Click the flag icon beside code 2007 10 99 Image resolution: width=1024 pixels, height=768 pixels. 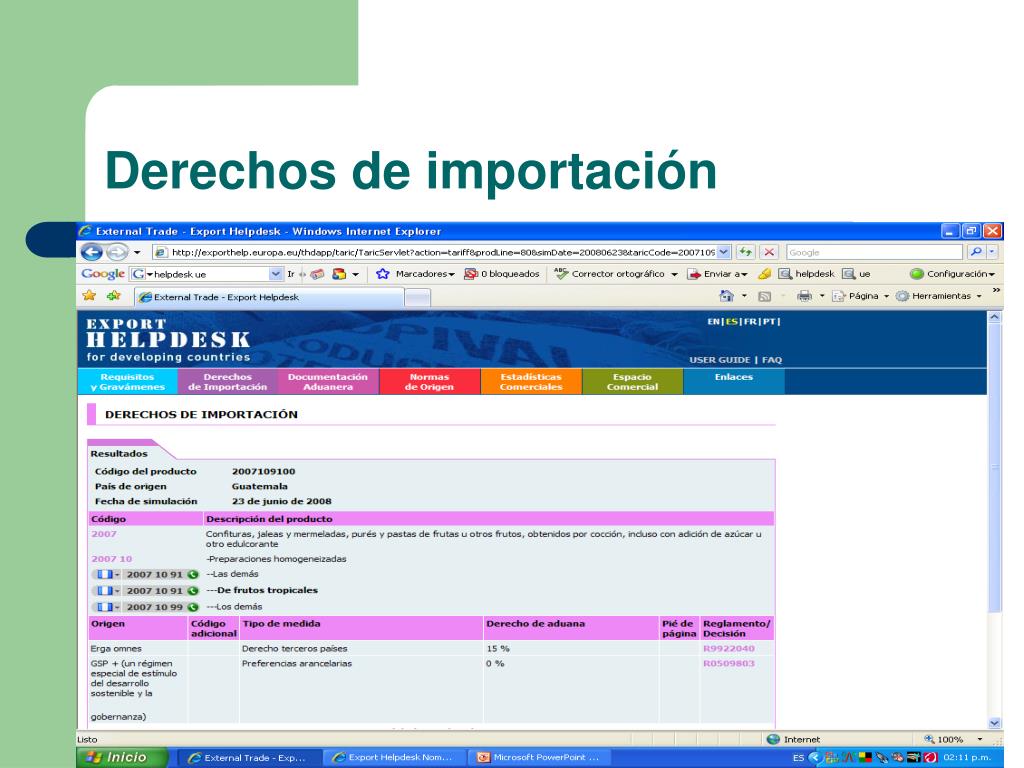(x=104, y=607)
